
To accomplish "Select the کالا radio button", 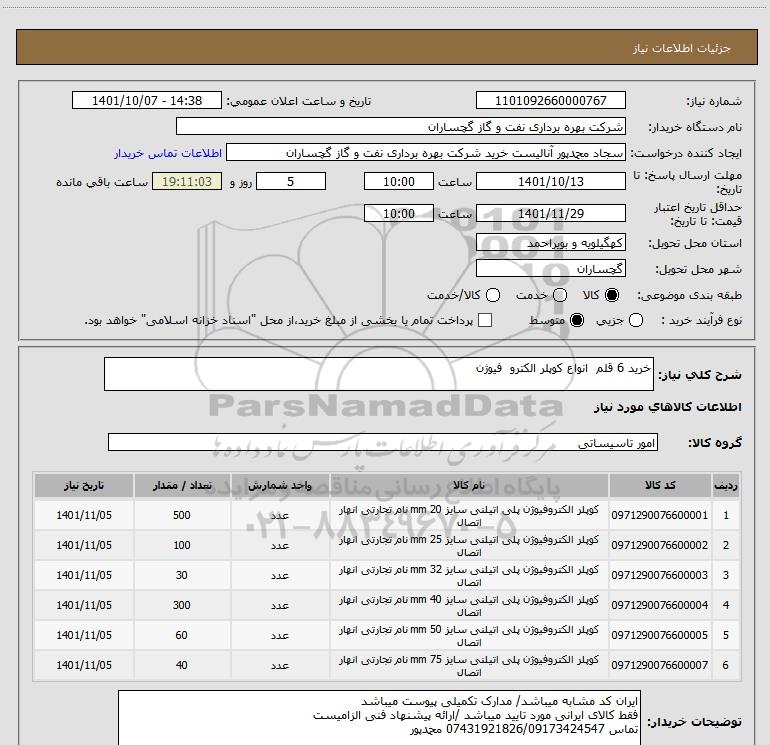I will (x=612, y=295).
